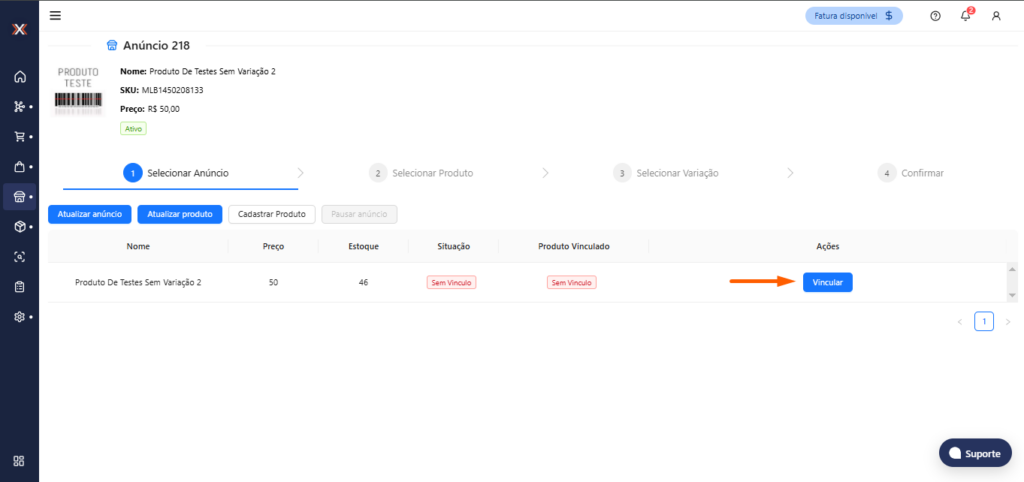Open the grid apps icon at sidebar bottom
1024x482 pixels.
coord(19,461)
